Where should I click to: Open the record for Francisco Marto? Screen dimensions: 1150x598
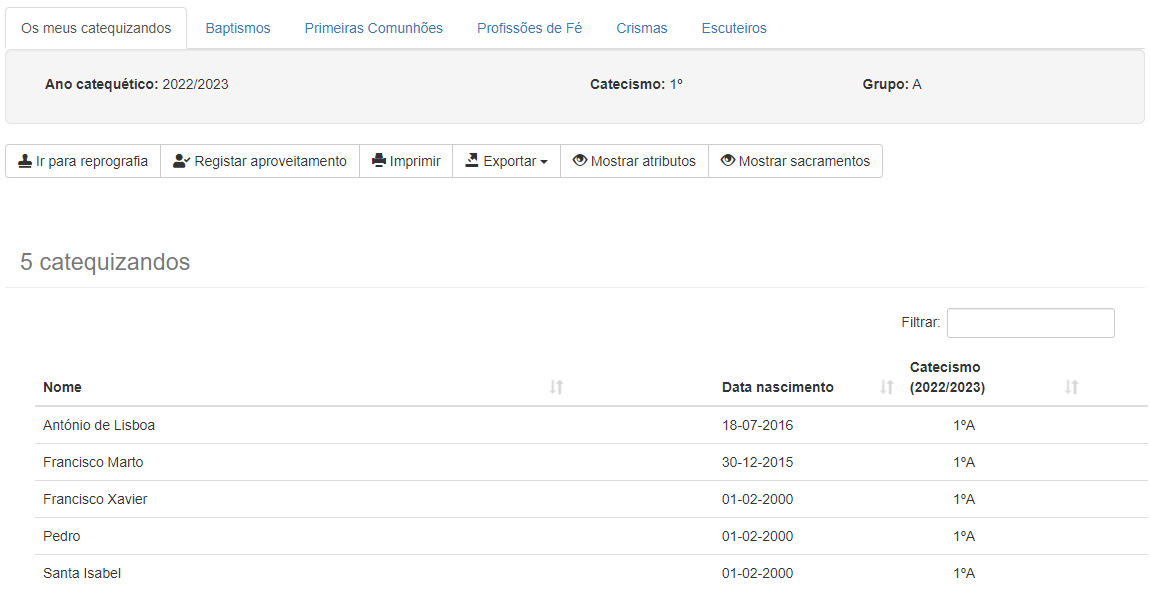93,462
